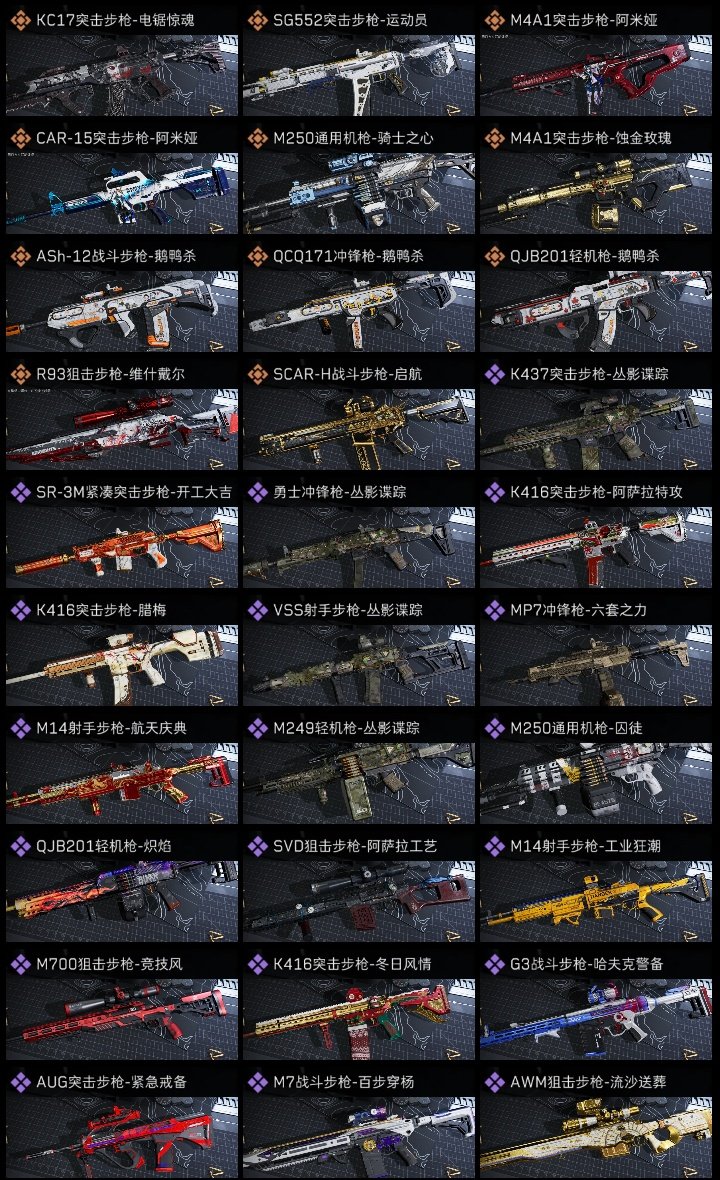
Task: Click the purple rarity icon beside SR-3M紧凑突击步枪-开工大吉
Action: click(20, 492)
